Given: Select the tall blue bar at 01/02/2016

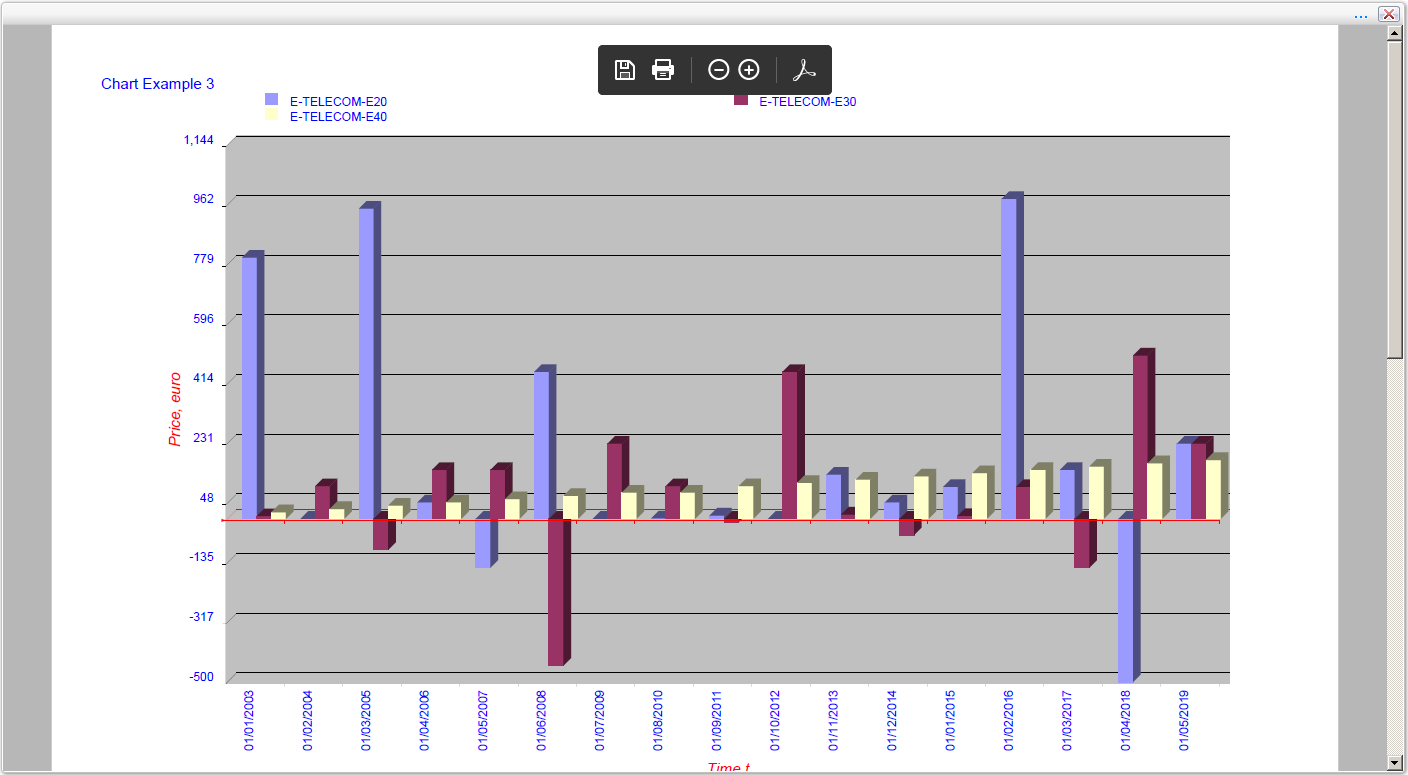Looking at the screenshot, I should pyautogui.click(x=1008, y=358).
